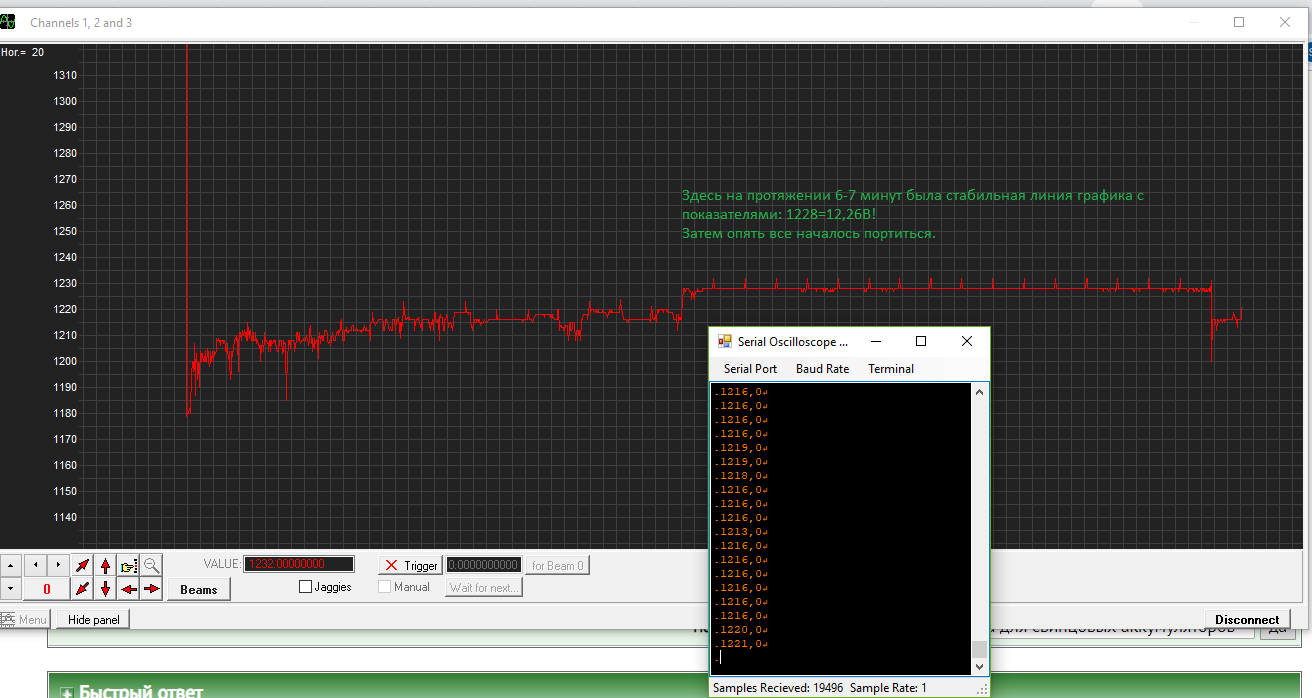1312x698 pixels.
Task: Click the diagonal down-left red arrow icon
Action: (x=82, y=589)
